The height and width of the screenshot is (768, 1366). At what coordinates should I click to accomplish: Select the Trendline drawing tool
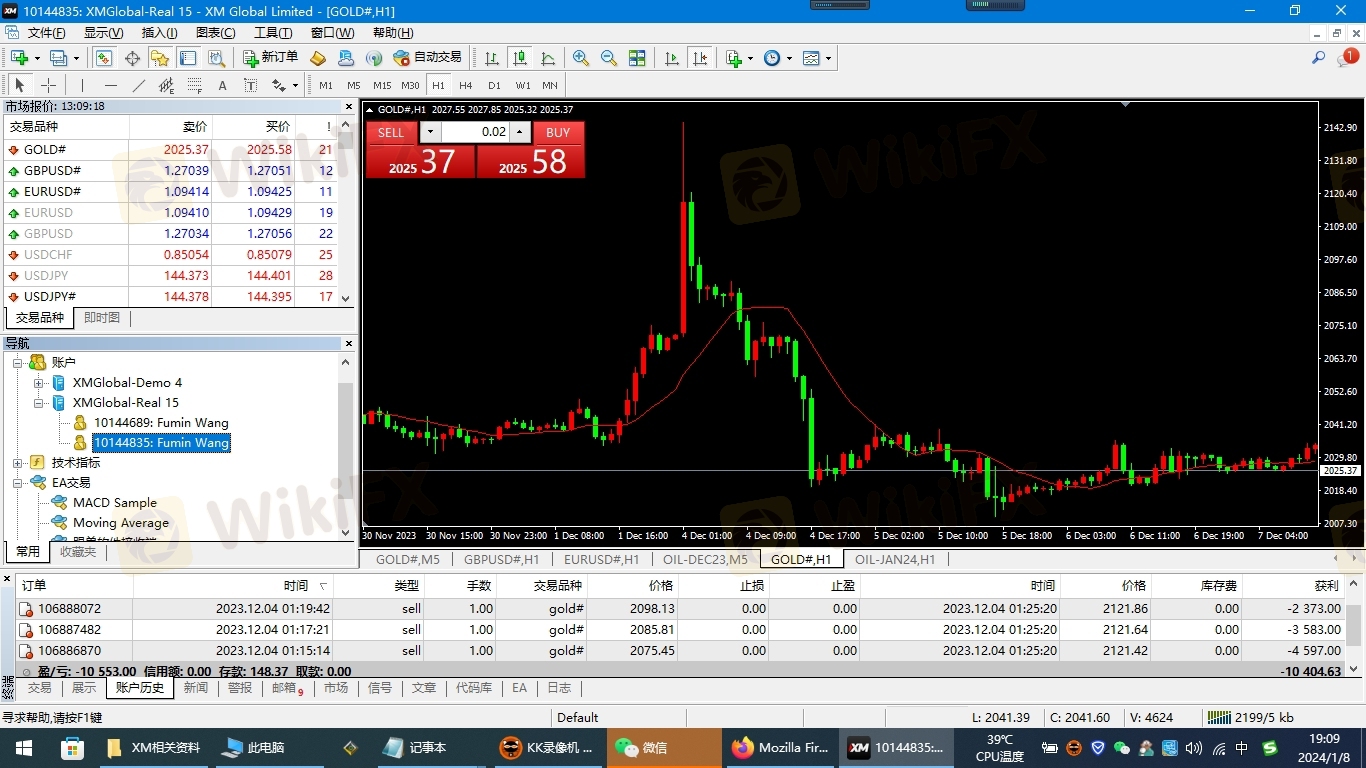tap(139, 85)
